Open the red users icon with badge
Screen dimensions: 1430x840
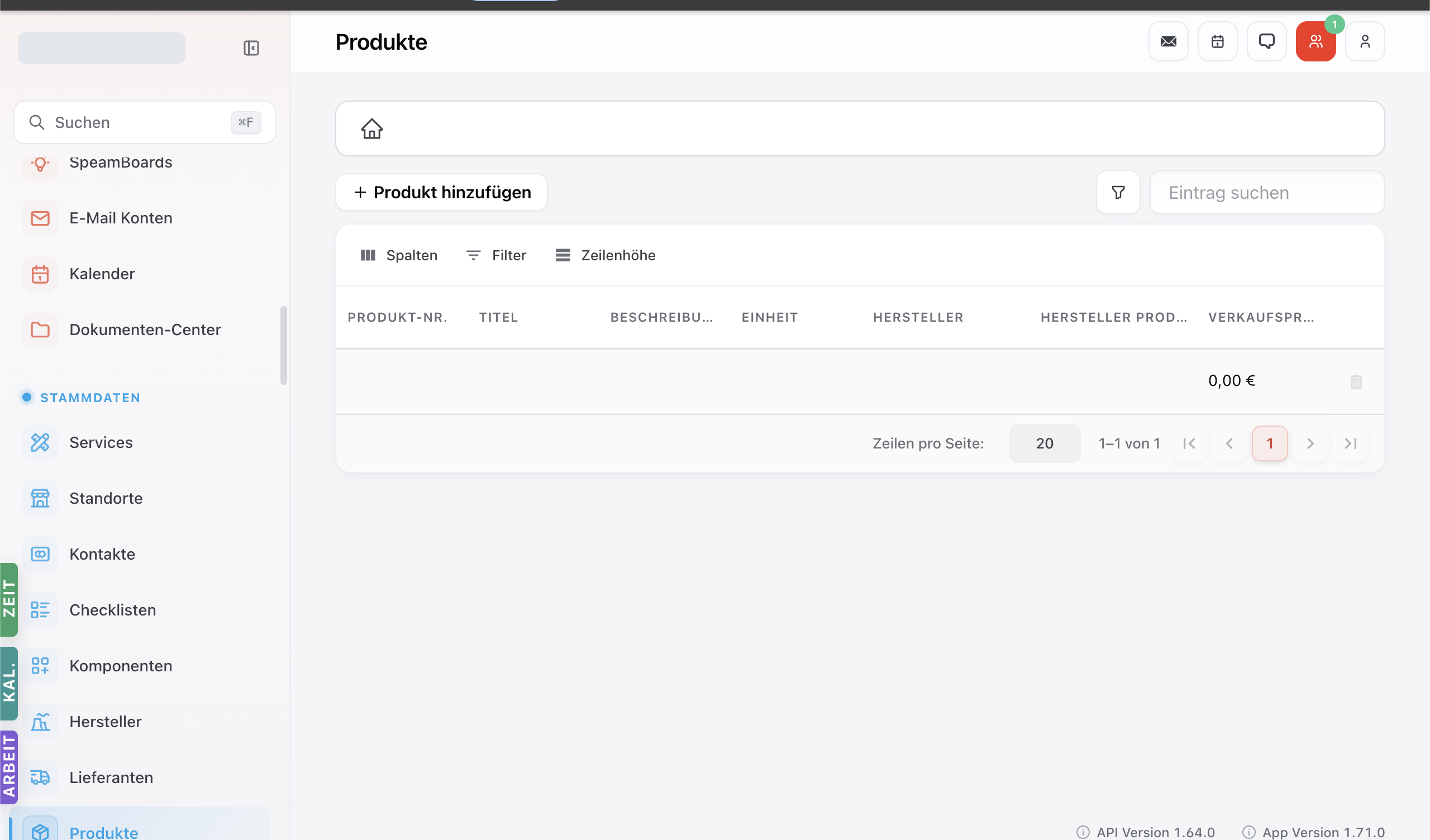click(x=1316, y=41)
